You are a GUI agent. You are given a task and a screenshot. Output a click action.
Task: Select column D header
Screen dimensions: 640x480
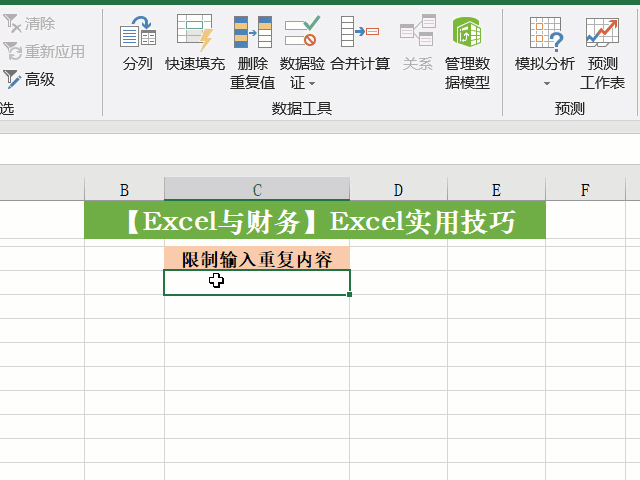pyautogui.click(x=398, y=189)
